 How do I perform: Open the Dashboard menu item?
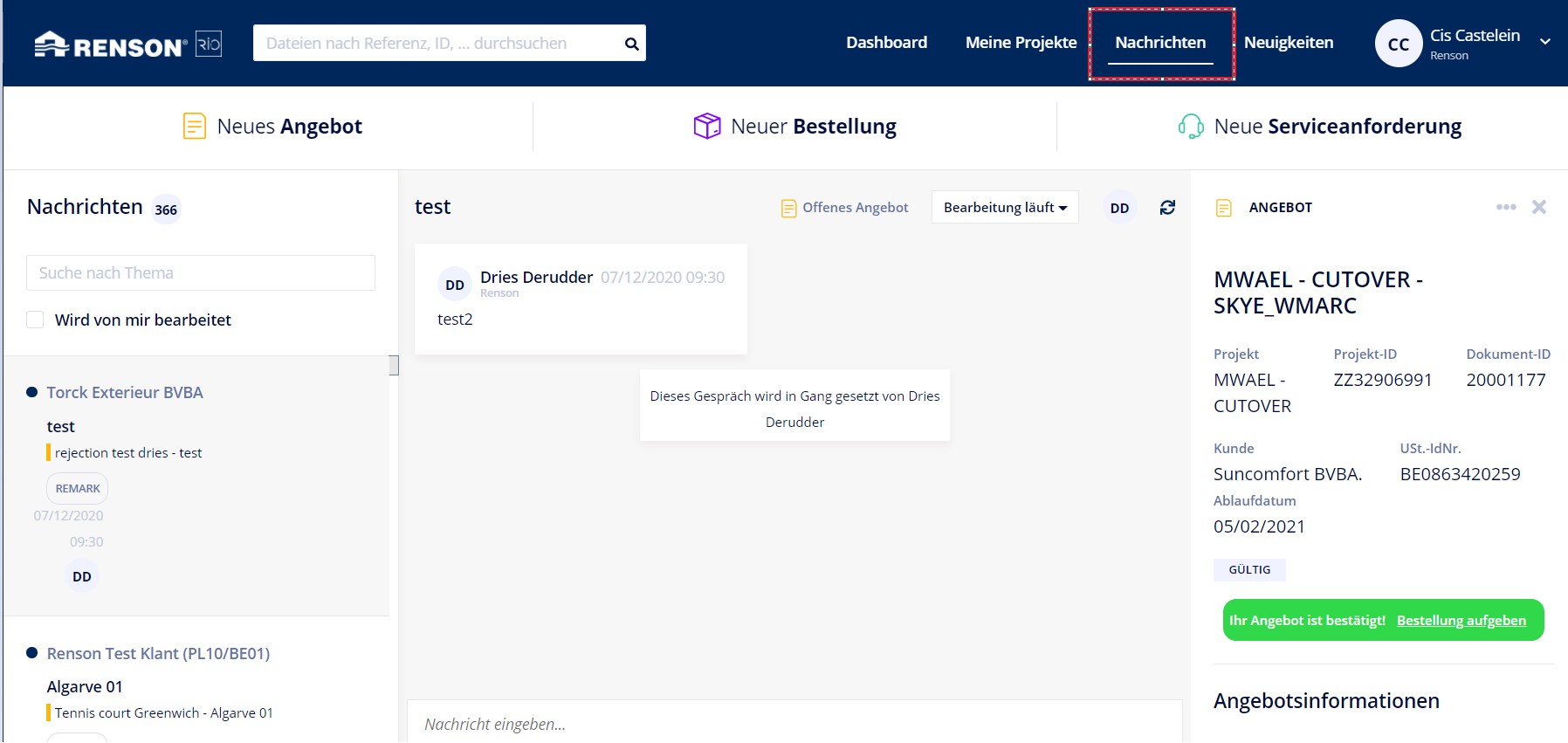pyautogui.click(x=886, y=43)
